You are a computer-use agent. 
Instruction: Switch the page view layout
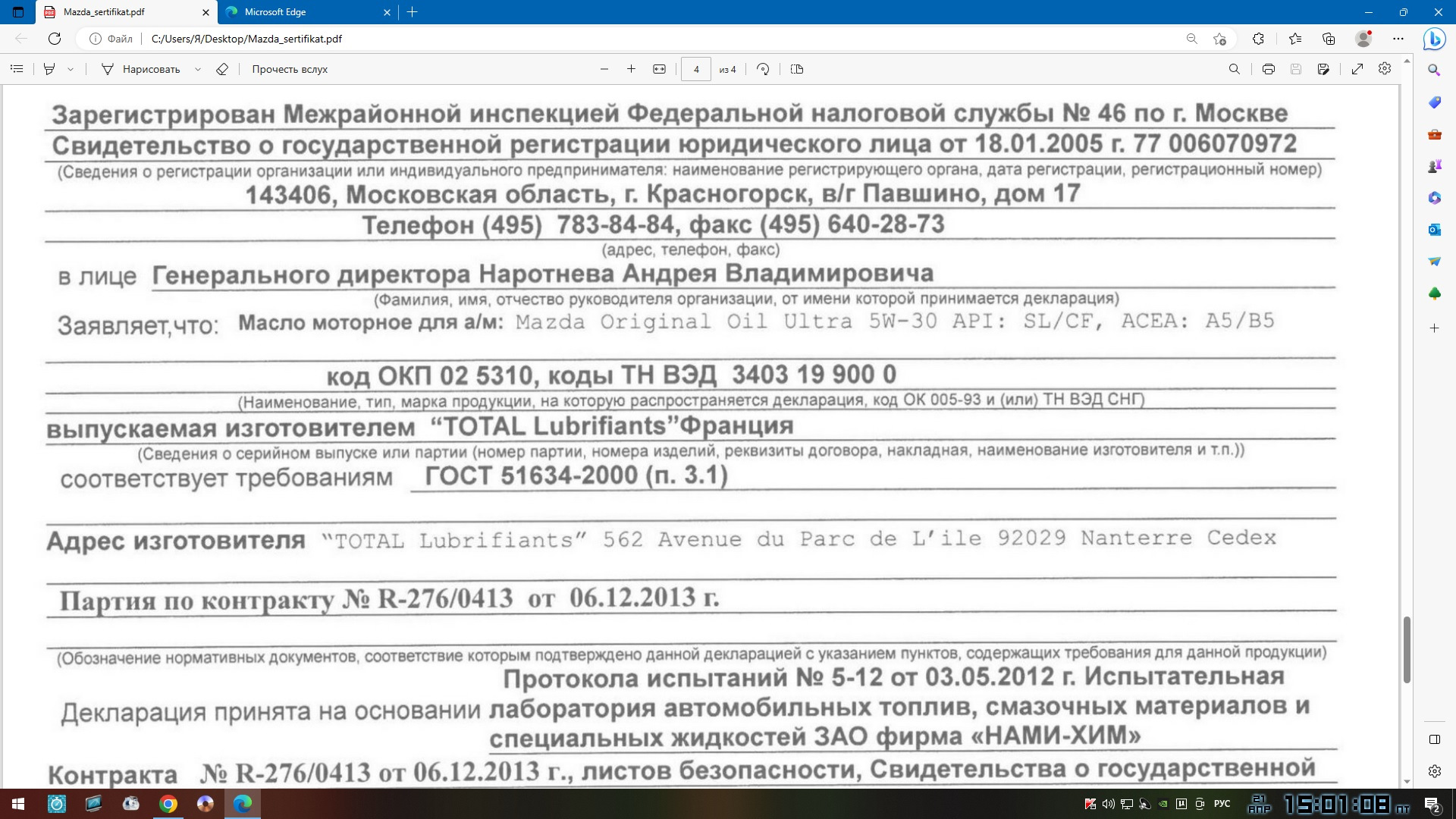(x=796, y=69)
